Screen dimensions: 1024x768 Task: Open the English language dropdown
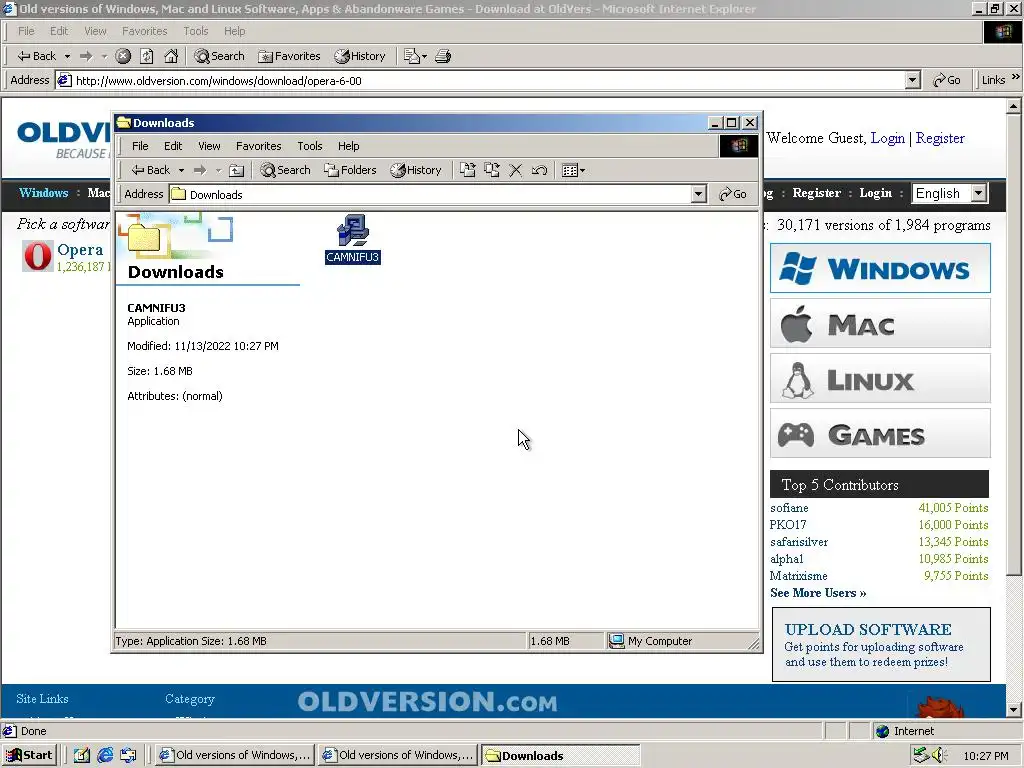(x=950, y=193)
